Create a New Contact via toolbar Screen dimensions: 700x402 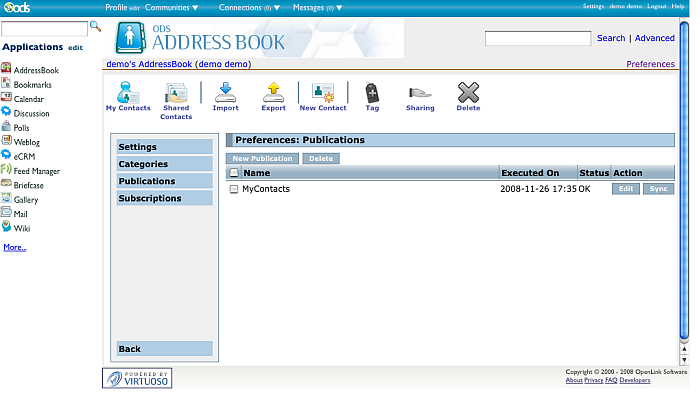point(322,94)
